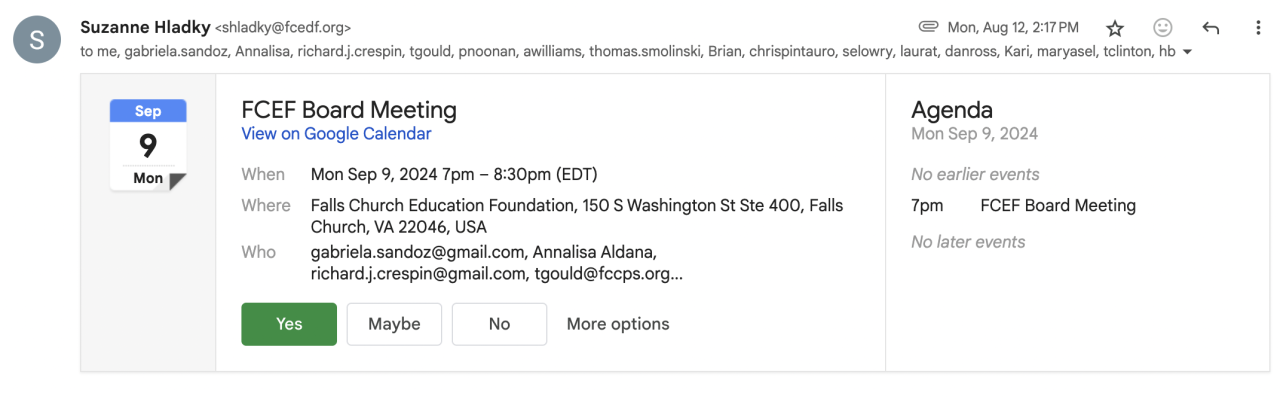Image resolution: width=1280 pixels, height=402 pixels.
Task: Click the Falls Church Education Foundation address
Action: [x=576, y=216]
